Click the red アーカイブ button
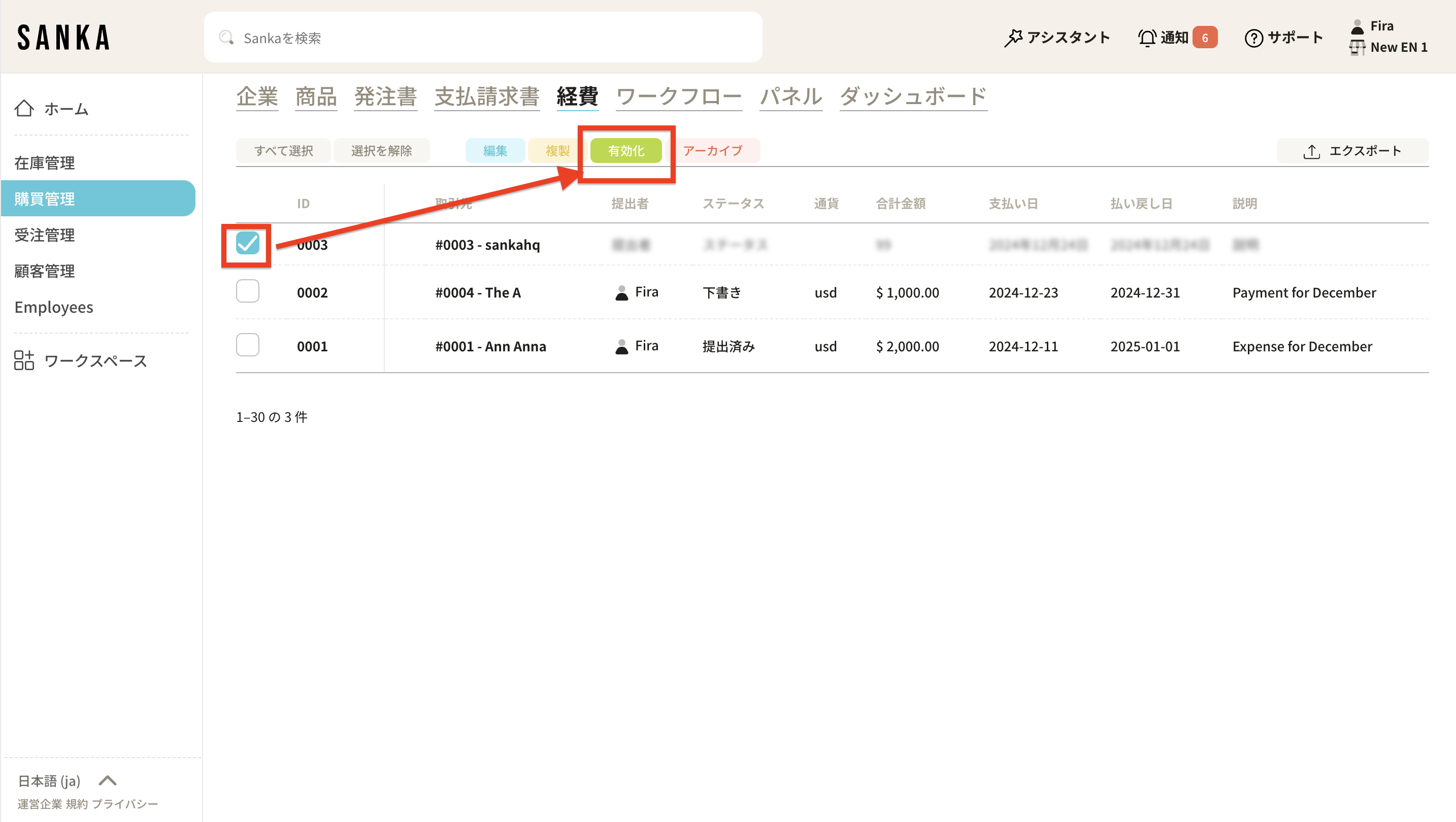1456x822 pixels. [x=713, y=151]
